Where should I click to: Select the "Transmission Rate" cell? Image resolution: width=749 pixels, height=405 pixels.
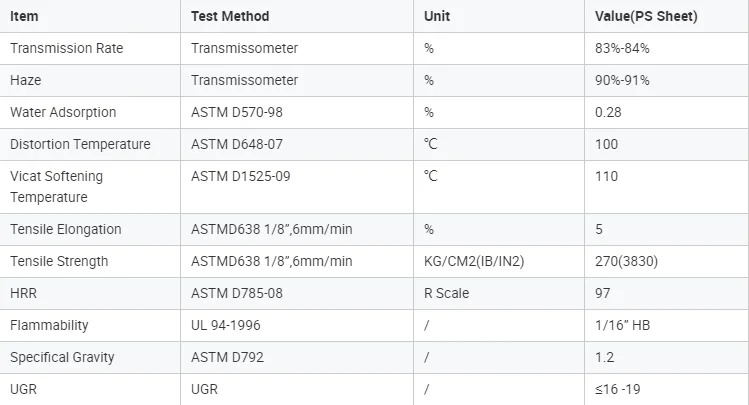pos(65,48)
